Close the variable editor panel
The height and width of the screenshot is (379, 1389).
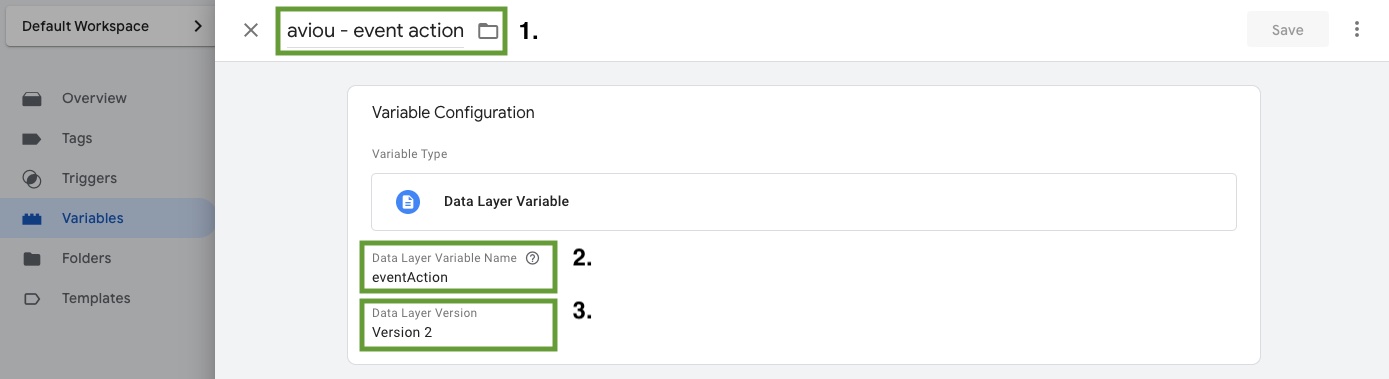pyautogui.click(x=251, y=30)
